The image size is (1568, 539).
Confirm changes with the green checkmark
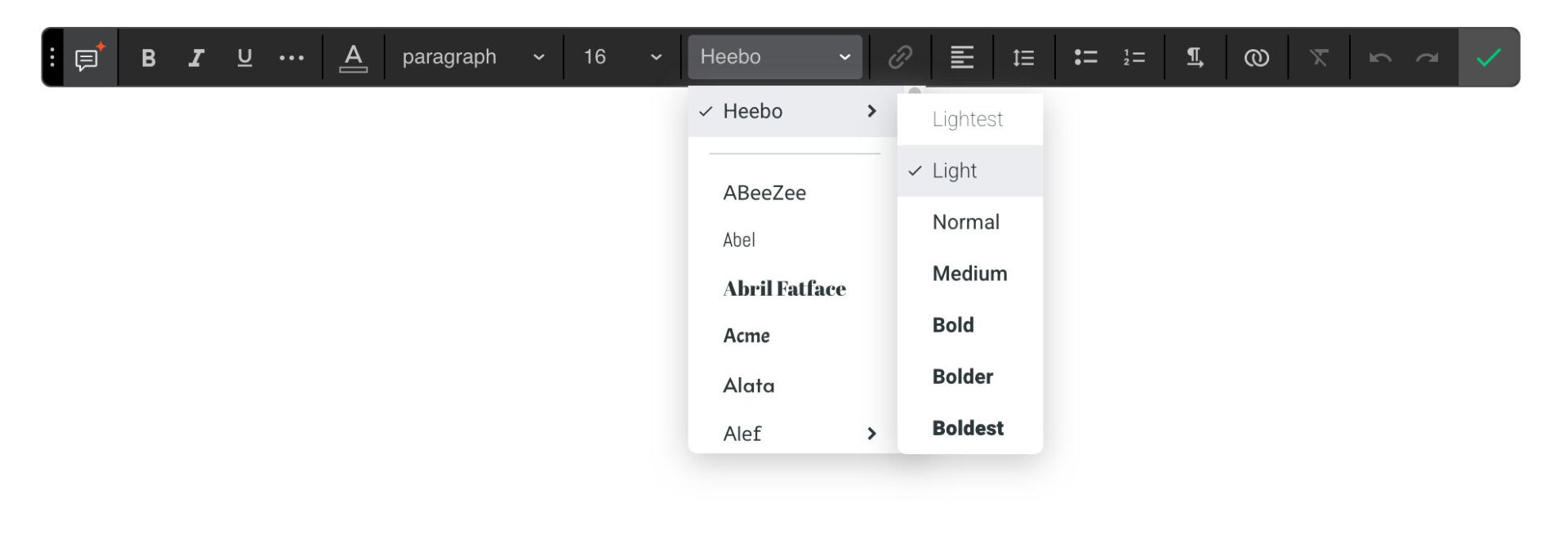tap(1489, 57)
